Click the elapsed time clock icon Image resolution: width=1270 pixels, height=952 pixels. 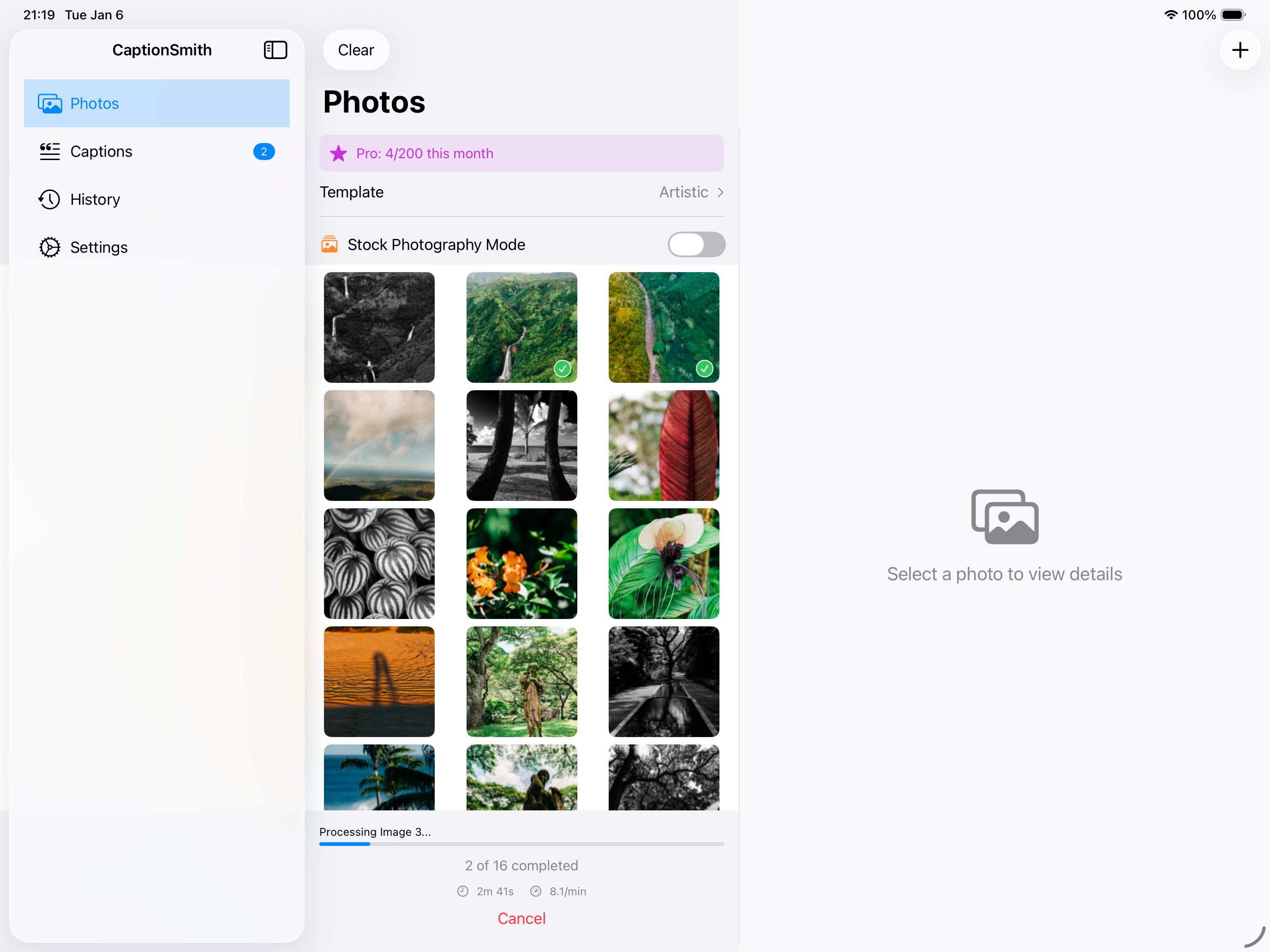(x=463, y=891)
